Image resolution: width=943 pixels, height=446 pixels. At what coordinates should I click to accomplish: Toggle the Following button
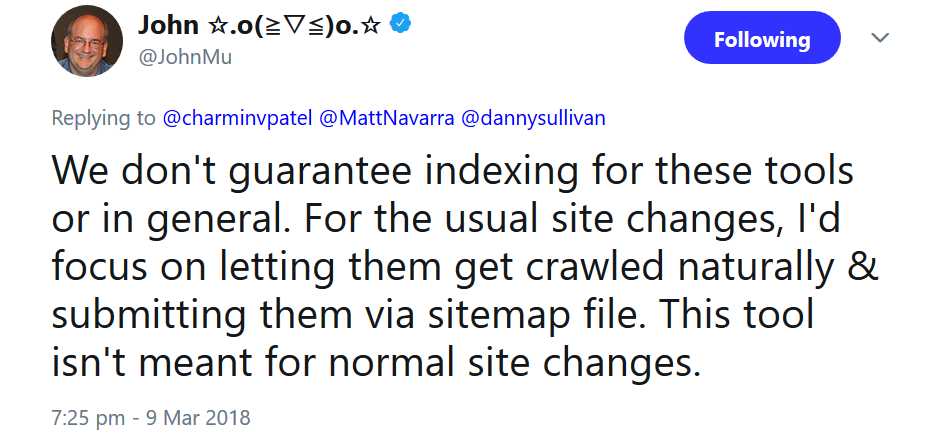click(761, 40)
